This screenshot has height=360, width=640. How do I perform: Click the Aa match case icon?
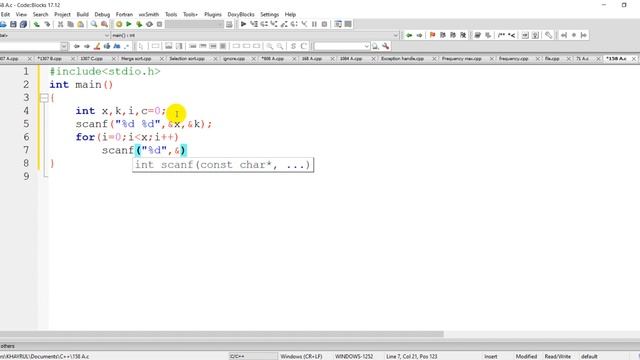(x=117, y=47)
